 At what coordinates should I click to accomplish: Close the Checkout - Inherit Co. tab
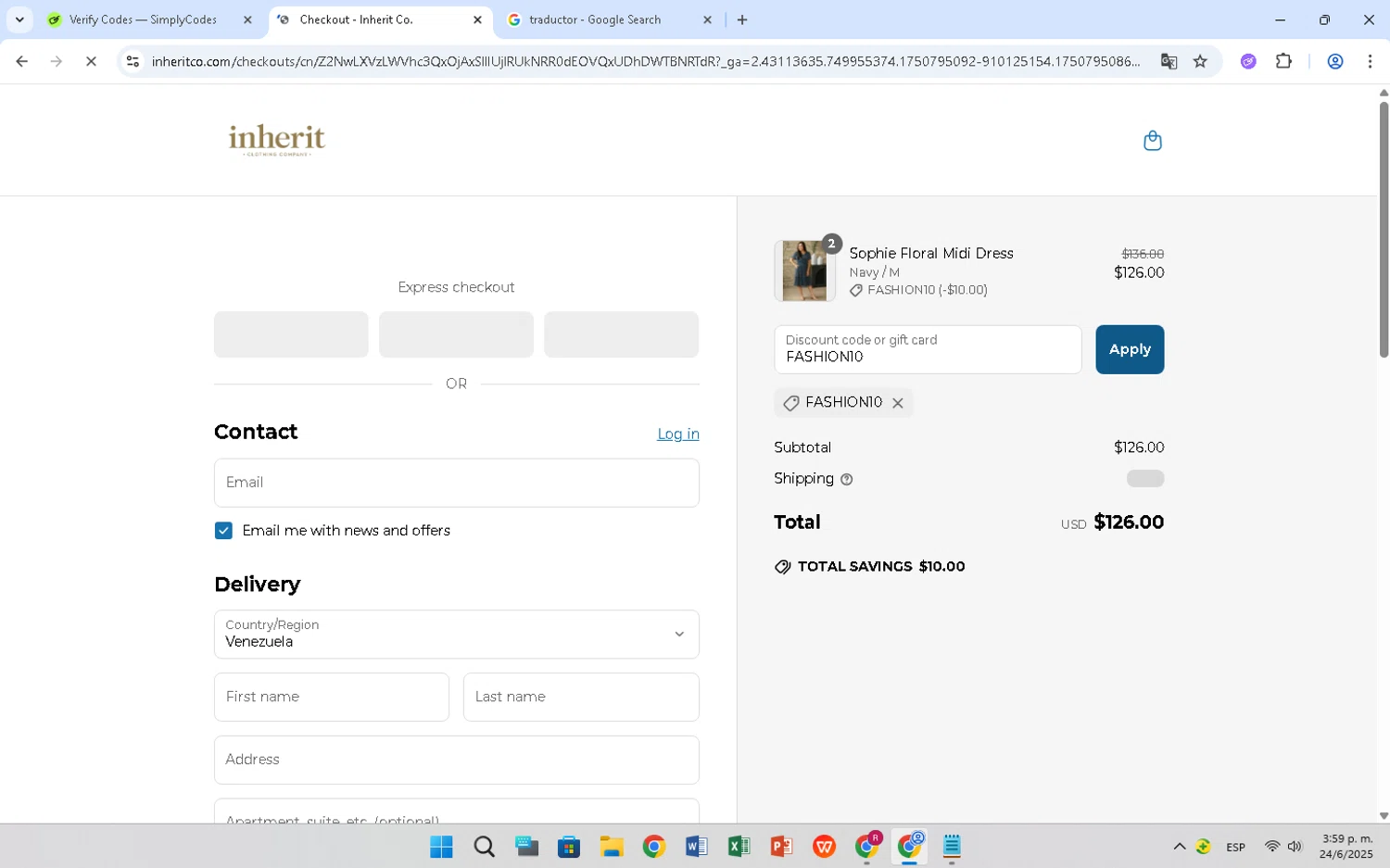pos(477,19)
